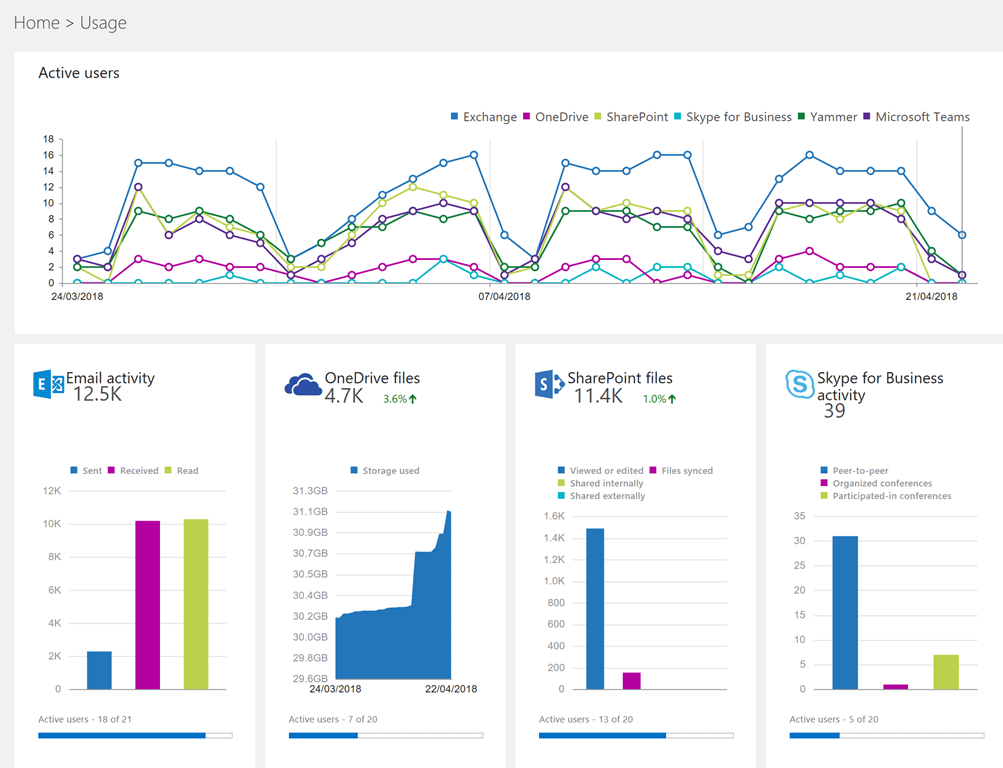Toggle OneDrive series in chart legend
This screenshot has height=768, width=1003.
pos(555,117)
